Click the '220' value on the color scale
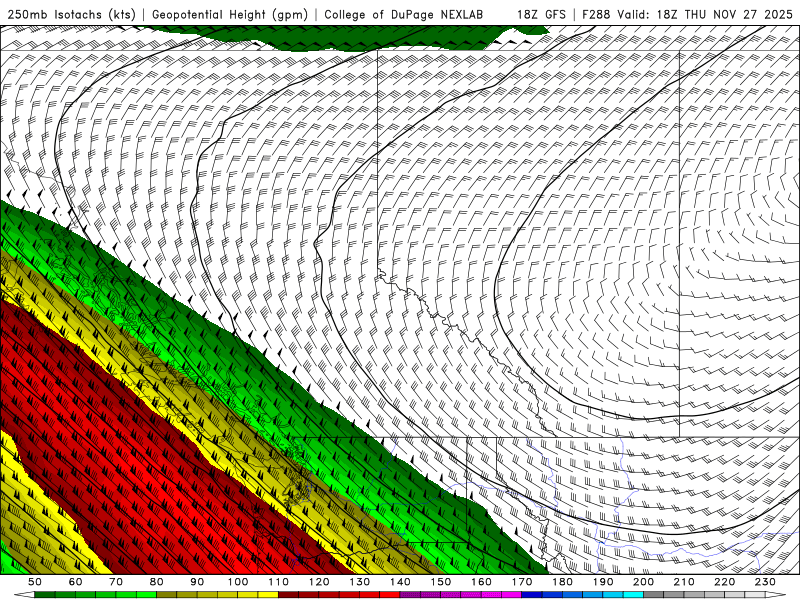The width and height of the screenshot is (800, 600). tap(725, 582)
